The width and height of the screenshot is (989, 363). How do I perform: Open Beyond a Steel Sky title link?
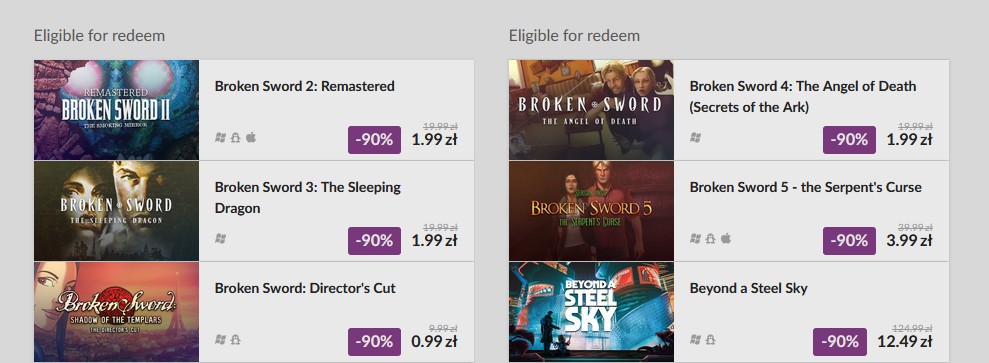click(749, 288)
